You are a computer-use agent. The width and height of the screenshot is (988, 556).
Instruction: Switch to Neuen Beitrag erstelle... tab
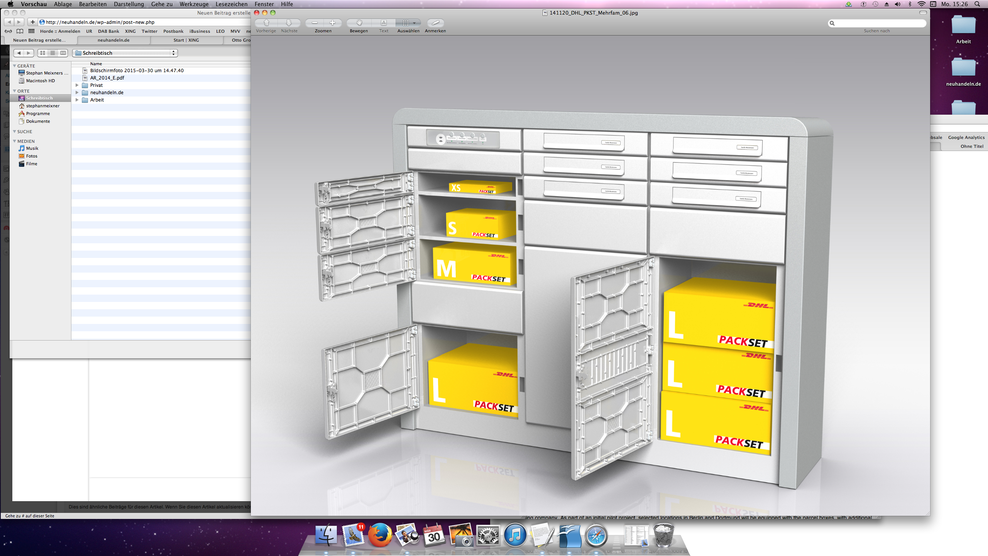tap(39, 40)
